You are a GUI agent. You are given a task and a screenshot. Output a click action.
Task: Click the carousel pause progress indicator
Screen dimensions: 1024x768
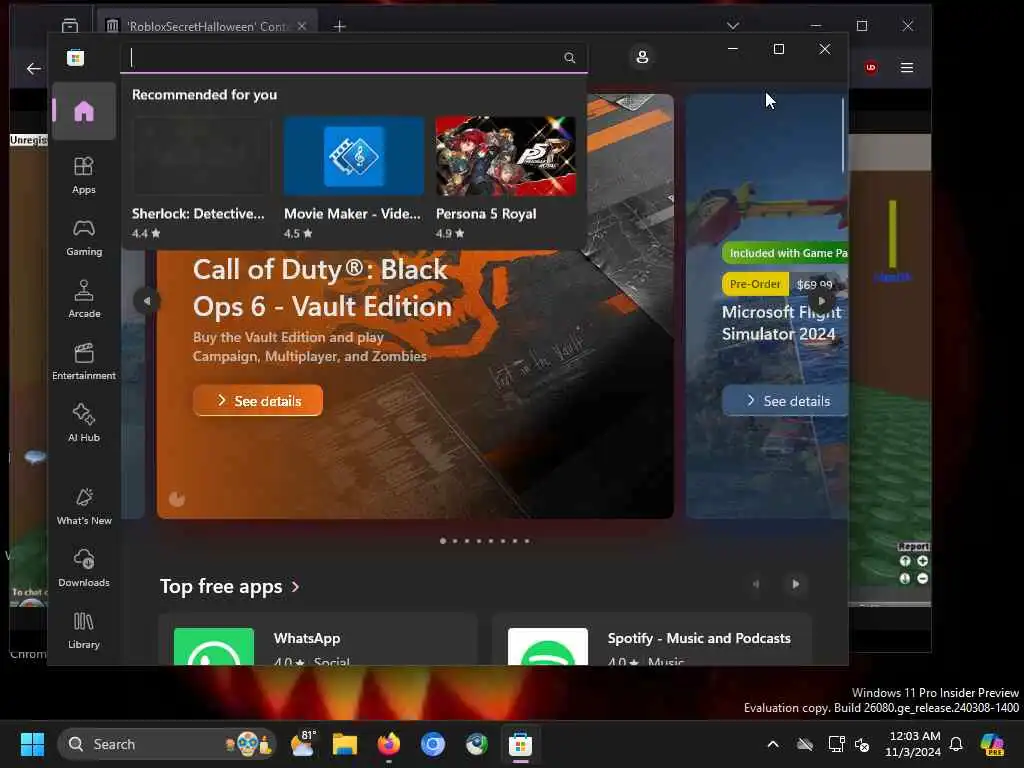click(x=177, y=500)
